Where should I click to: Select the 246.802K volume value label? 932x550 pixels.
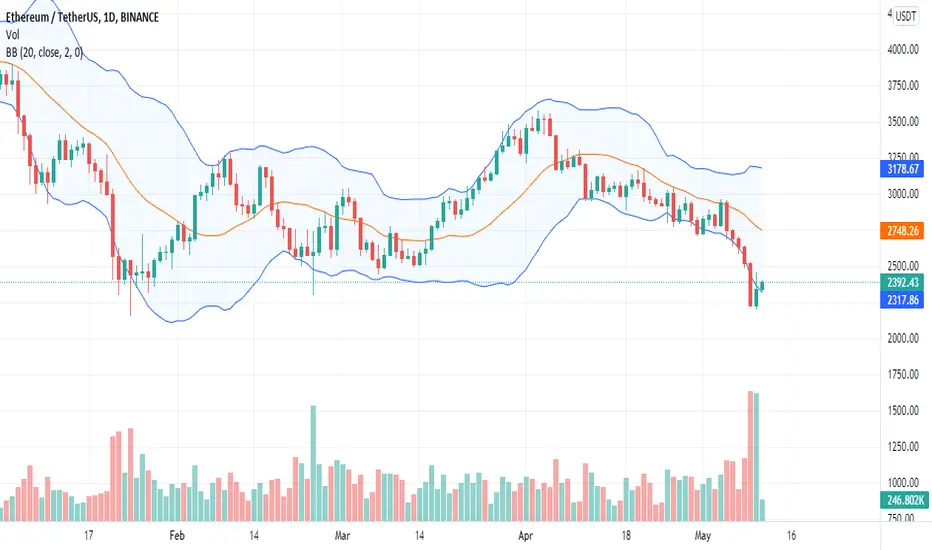click(x=905, y=501)
